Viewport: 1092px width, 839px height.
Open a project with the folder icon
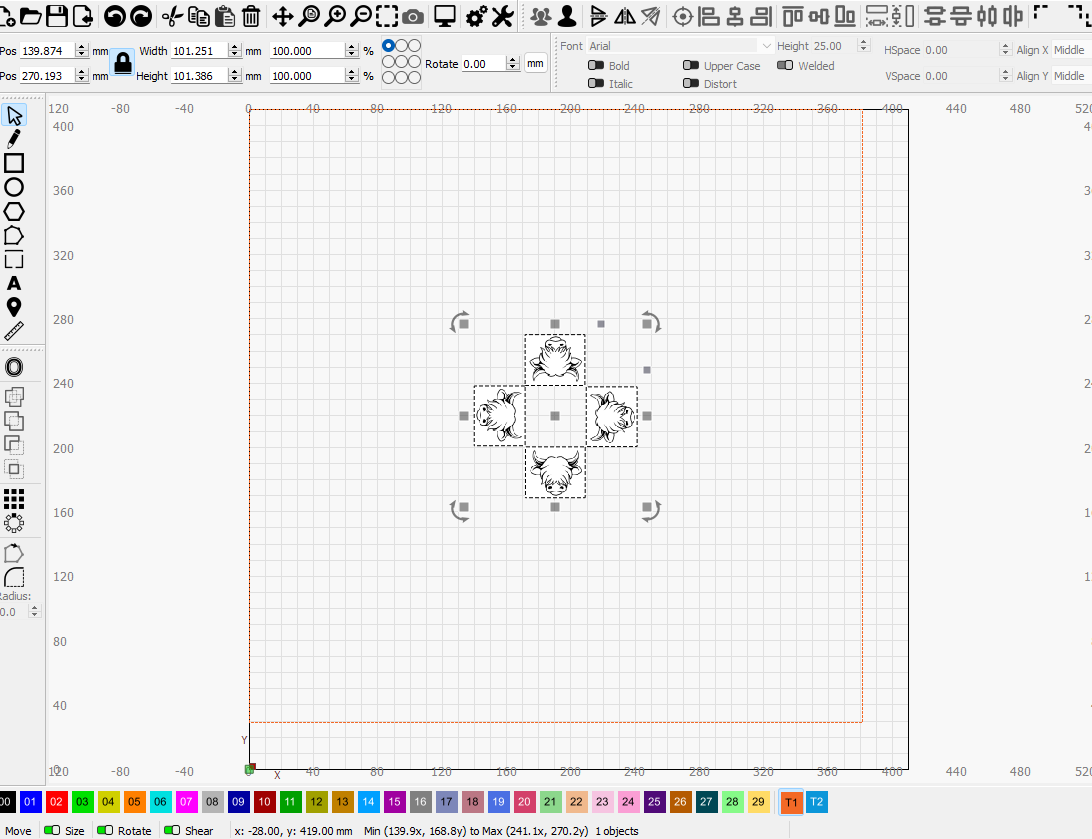click(30, 15)
